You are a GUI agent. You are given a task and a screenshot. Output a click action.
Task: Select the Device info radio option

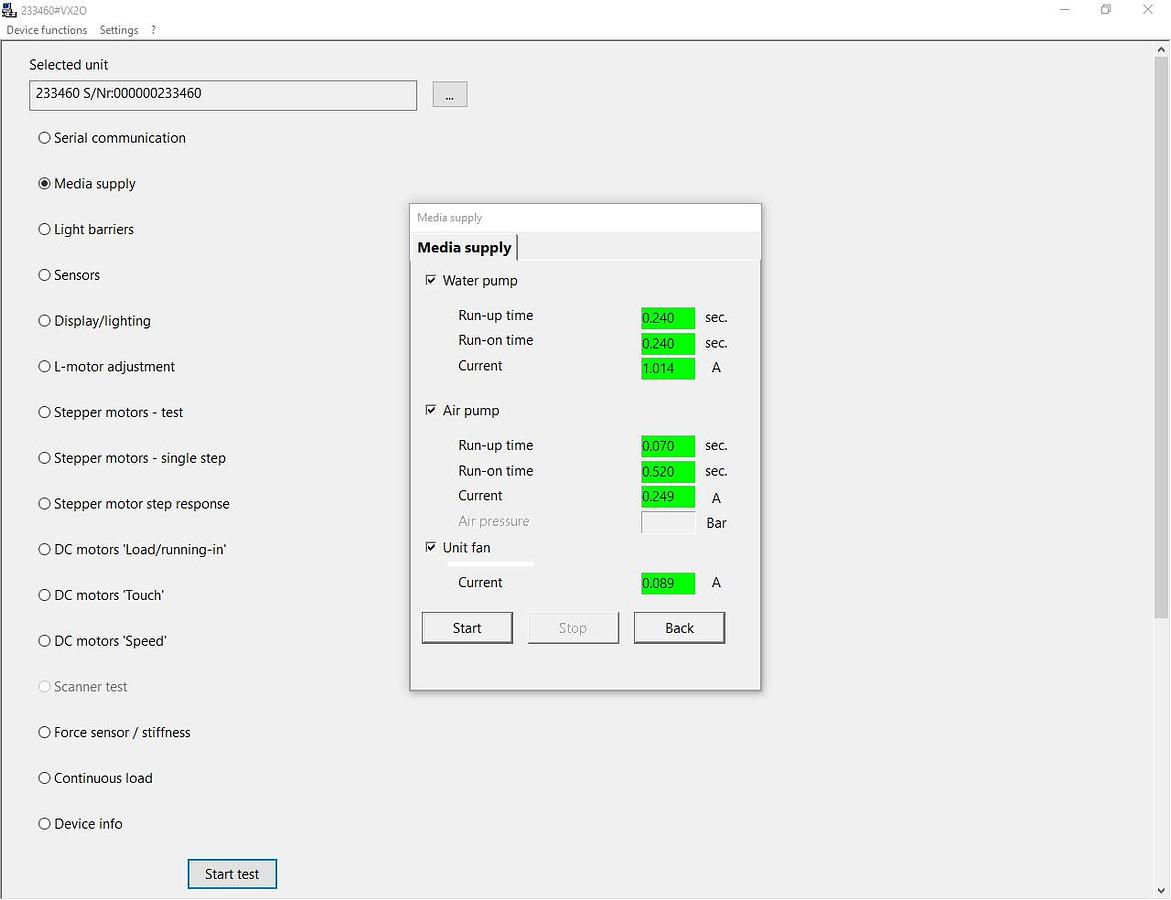(x=44, y=824)
